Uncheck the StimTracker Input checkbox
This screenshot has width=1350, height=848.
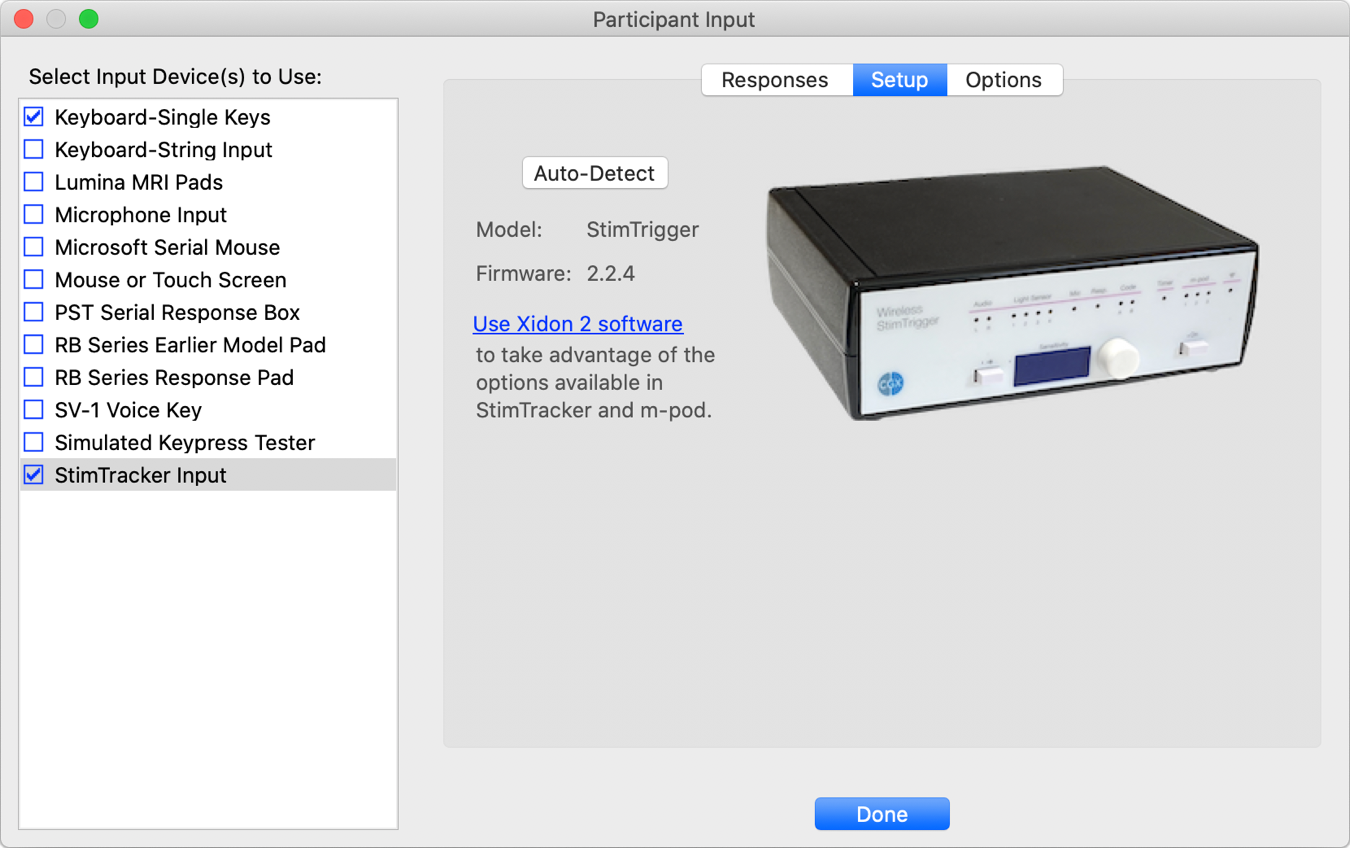click(x=33, y=475)
